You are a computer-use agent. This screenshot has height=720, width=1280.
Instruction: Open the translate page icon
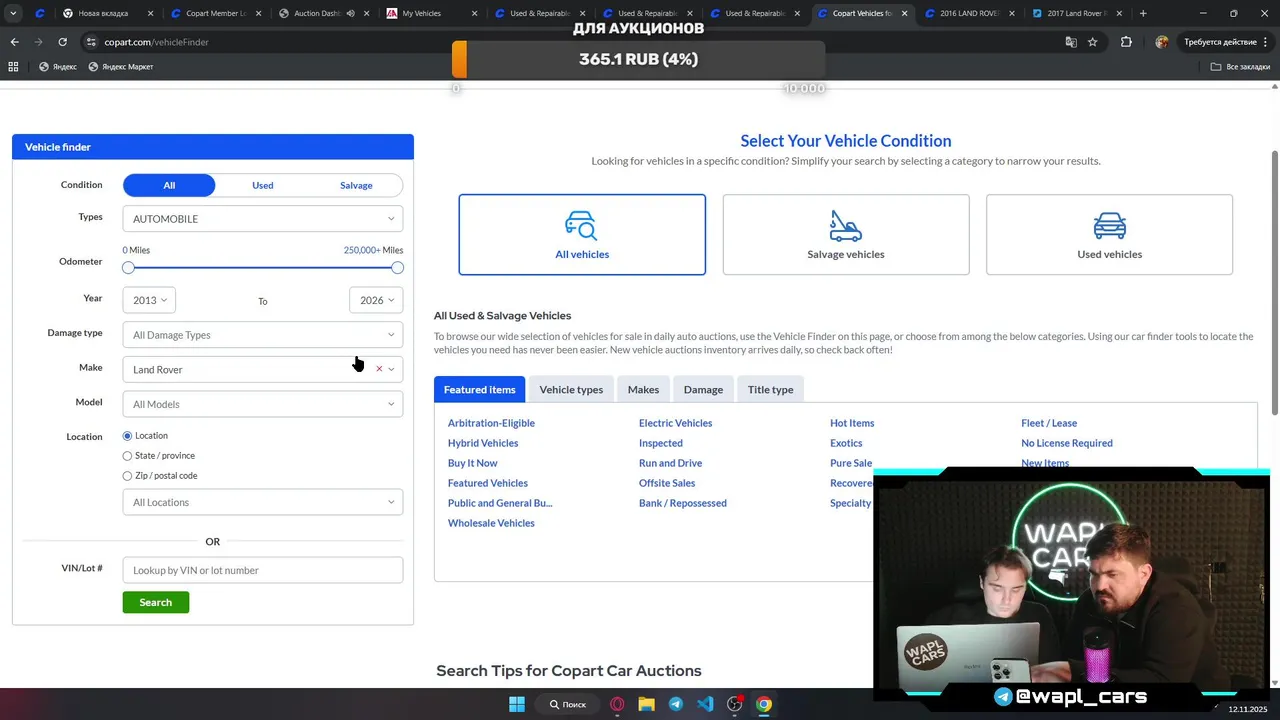click(1071, 42)
